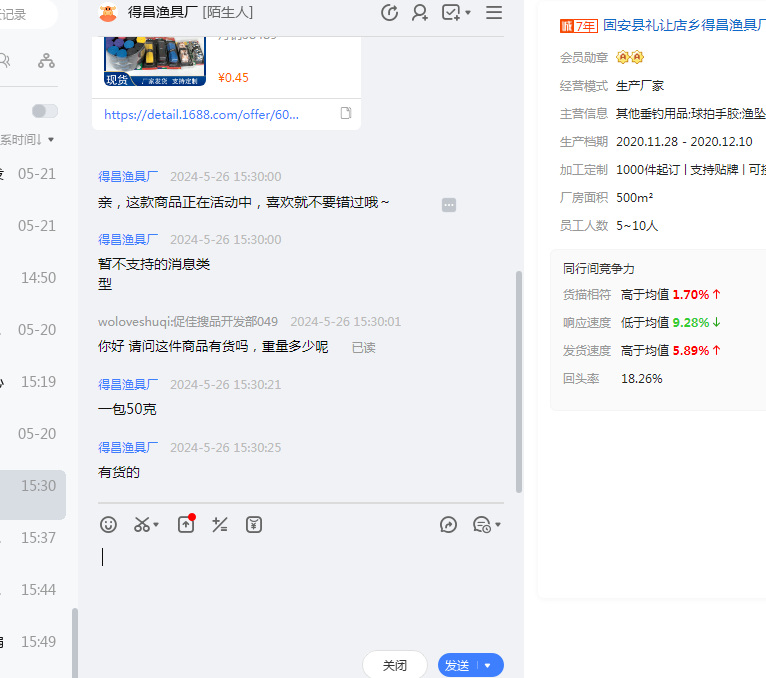766x678 pixels.
Task: Click the forward message arrow icon
Action: click(449, 524)
